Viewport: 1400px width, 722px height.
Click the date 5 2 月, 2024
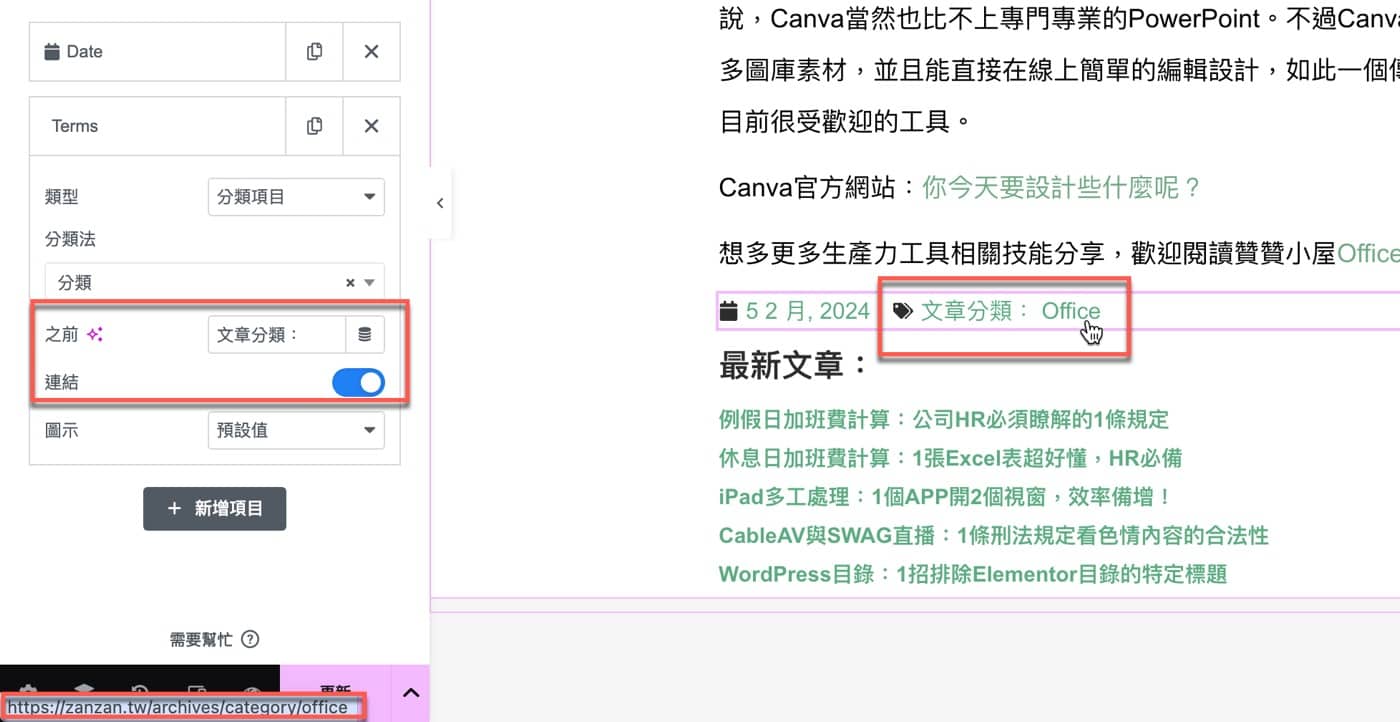point(808,311)
